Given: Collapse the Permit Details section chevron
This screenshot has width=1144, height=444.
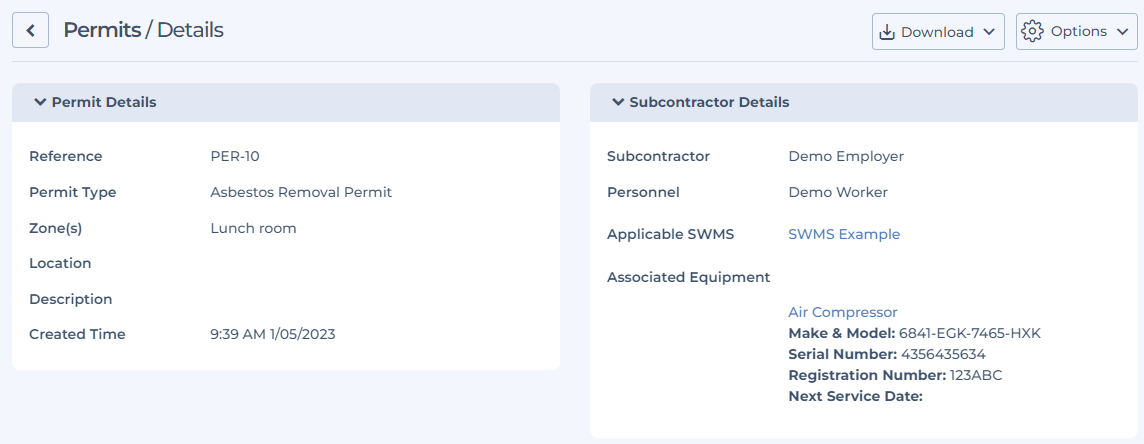Looking at the screenshot, I should pos(40,102).
